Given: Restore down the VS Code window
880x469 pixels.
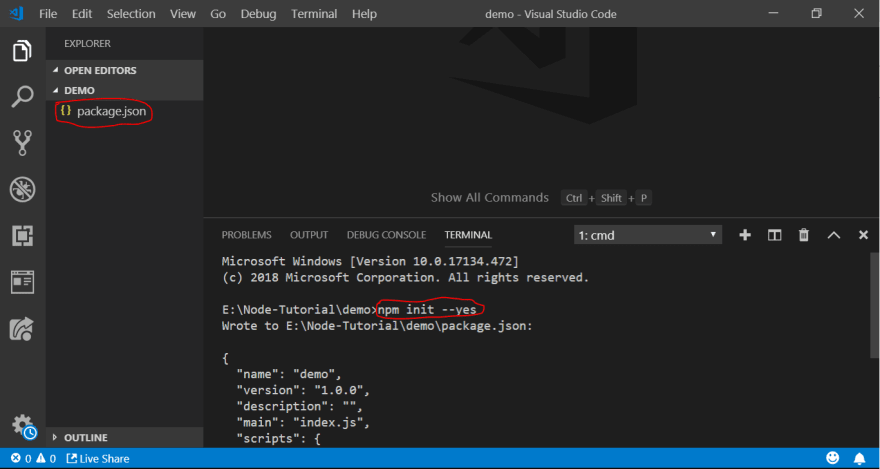Looking at the screenshot, I should 817,13.
